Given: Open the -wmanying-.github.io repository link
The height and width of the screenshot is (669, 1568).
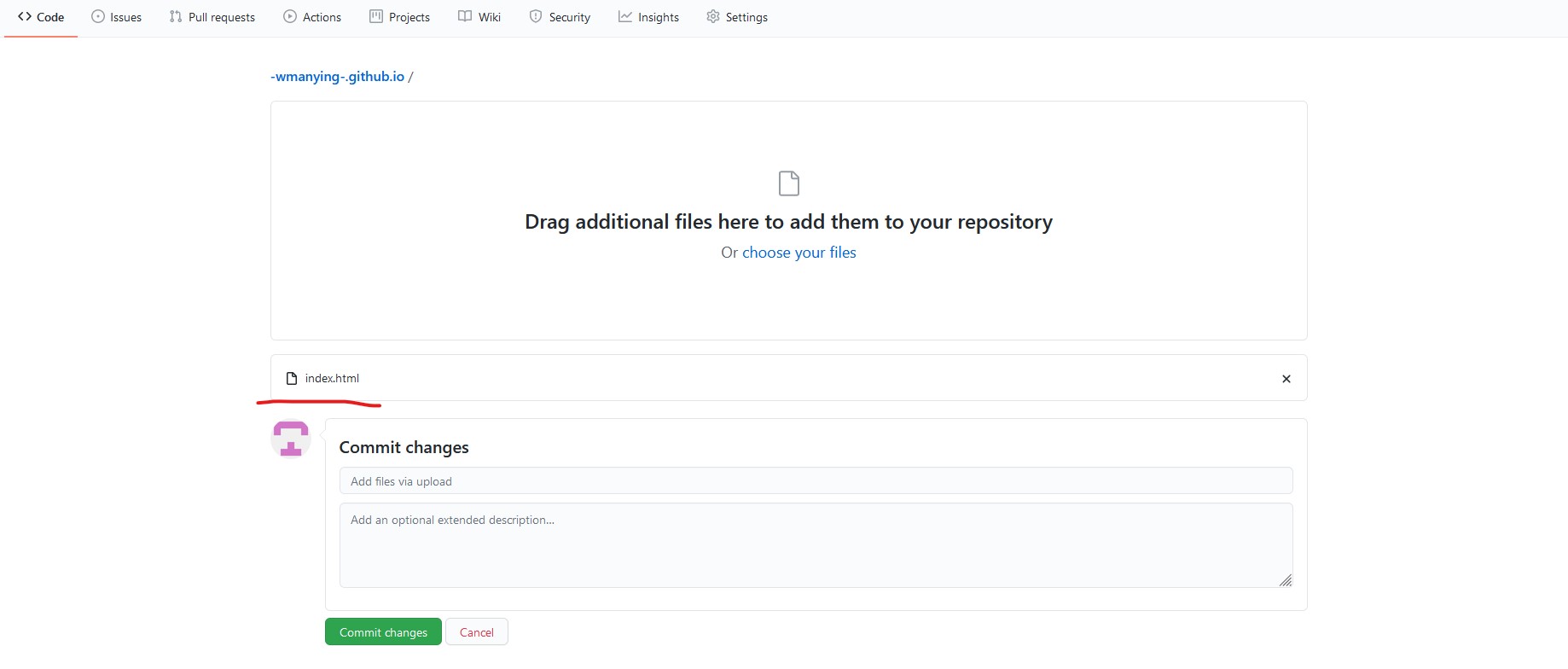Looking at the screenshot, I should tap(337, 77).
